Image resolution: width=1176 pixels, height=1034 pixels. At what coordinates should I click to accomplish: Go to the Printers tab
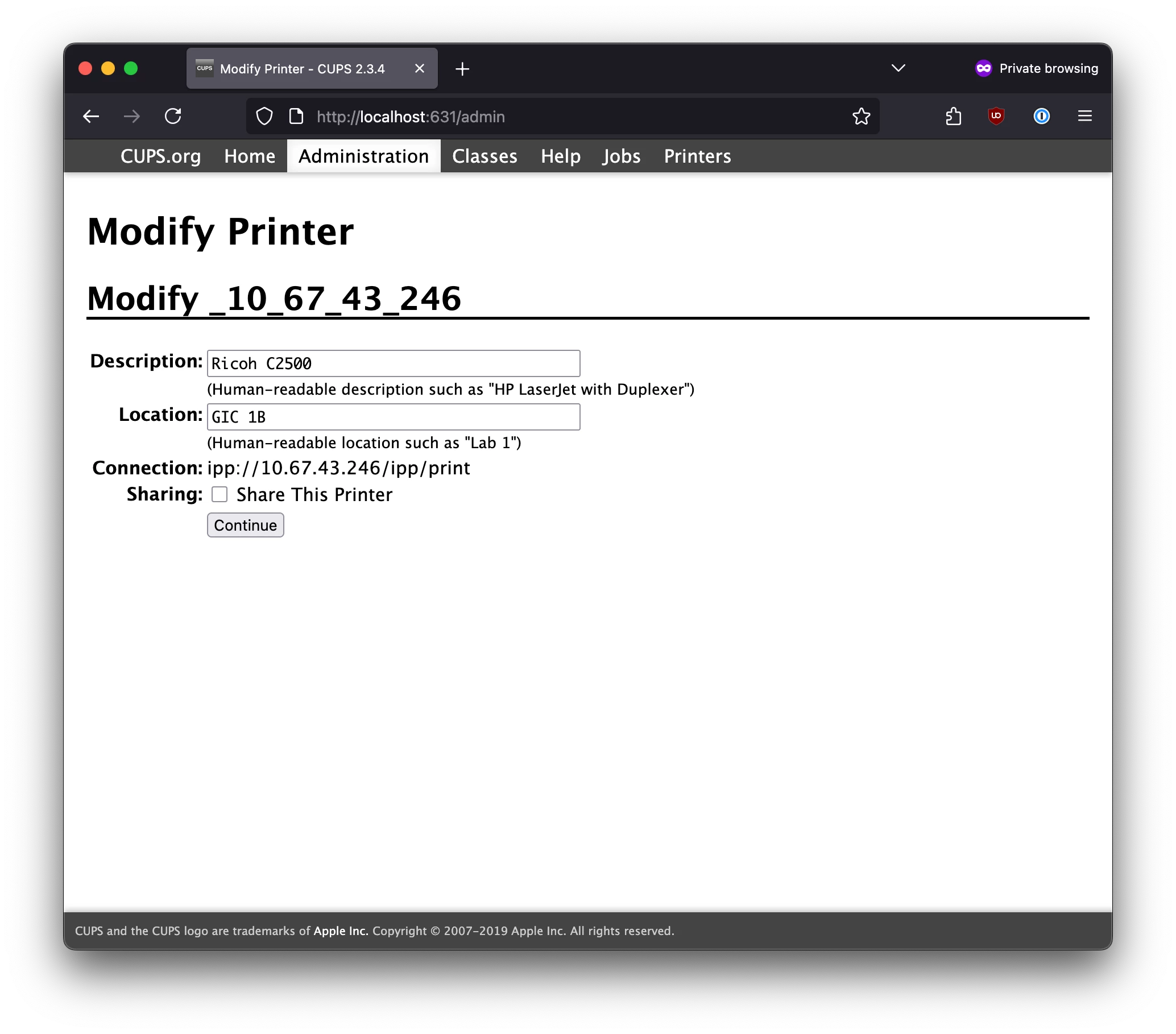tap(697, 156)
